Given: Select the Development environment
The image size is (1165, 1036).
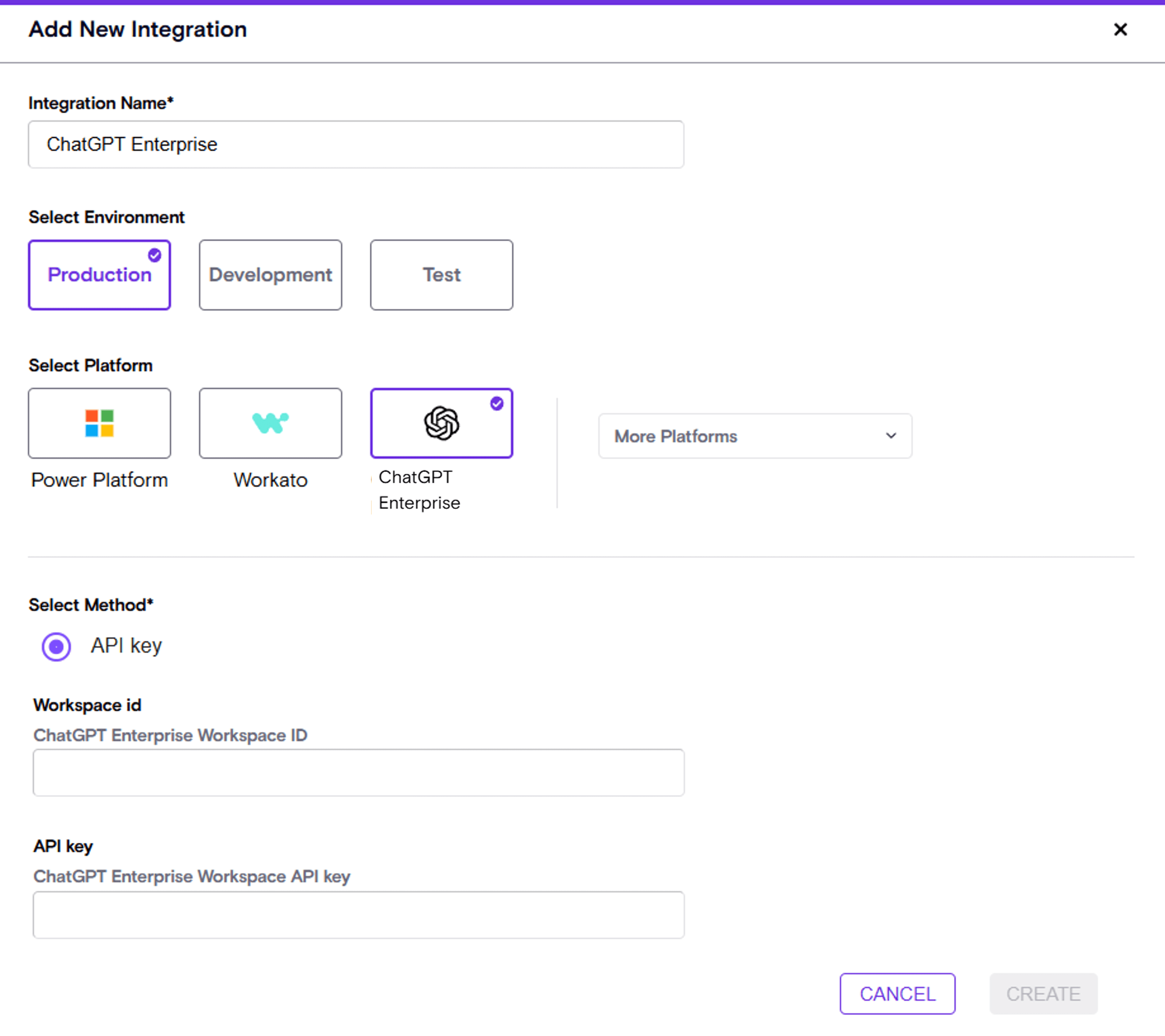Looking at the screenshot, I should [x=270, y=275].
